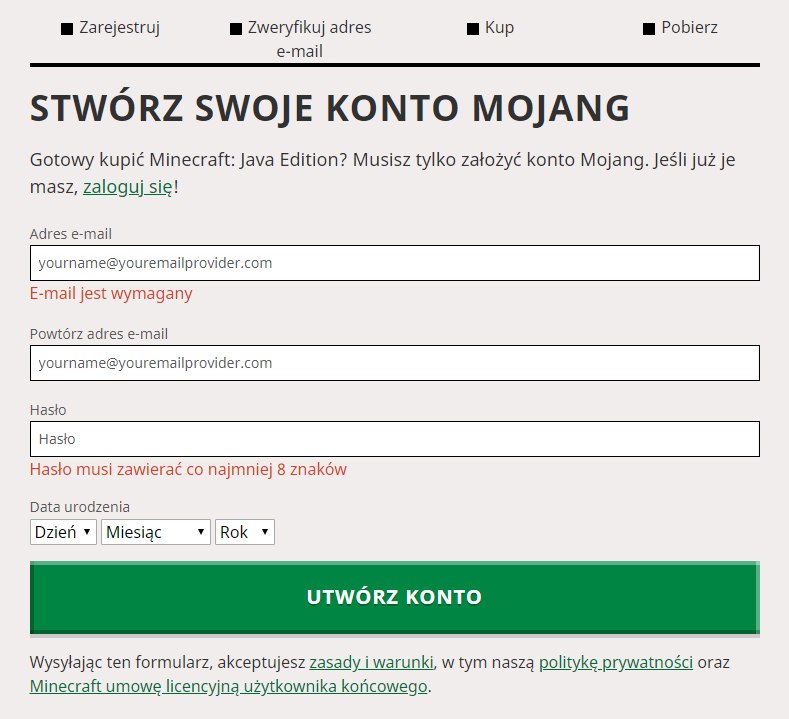Click the 'Adres e-mail' field label

pyautogui.click(x=71, y=234)
